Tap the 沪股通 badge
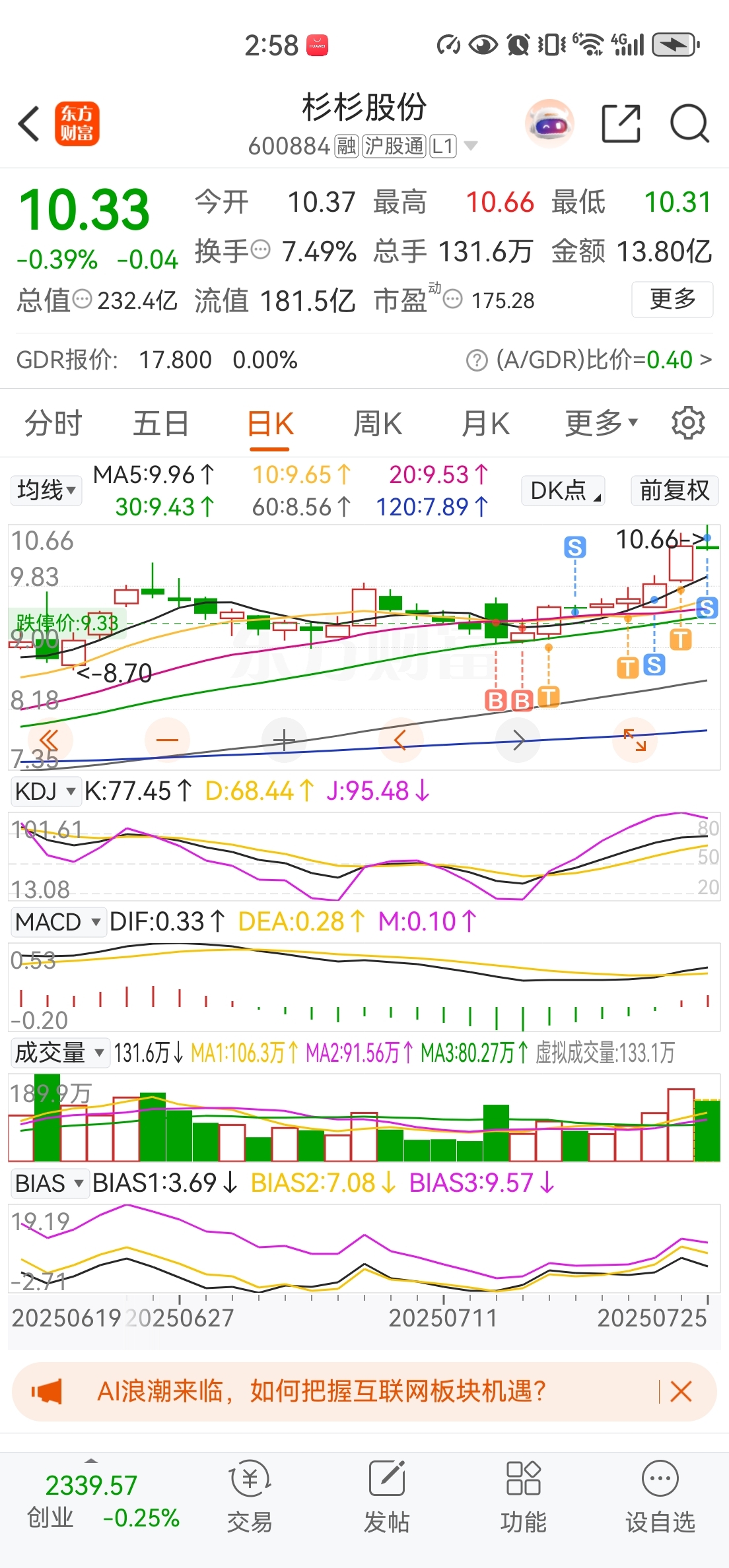The image size is (729, 1568). click(x=394, y=146)
